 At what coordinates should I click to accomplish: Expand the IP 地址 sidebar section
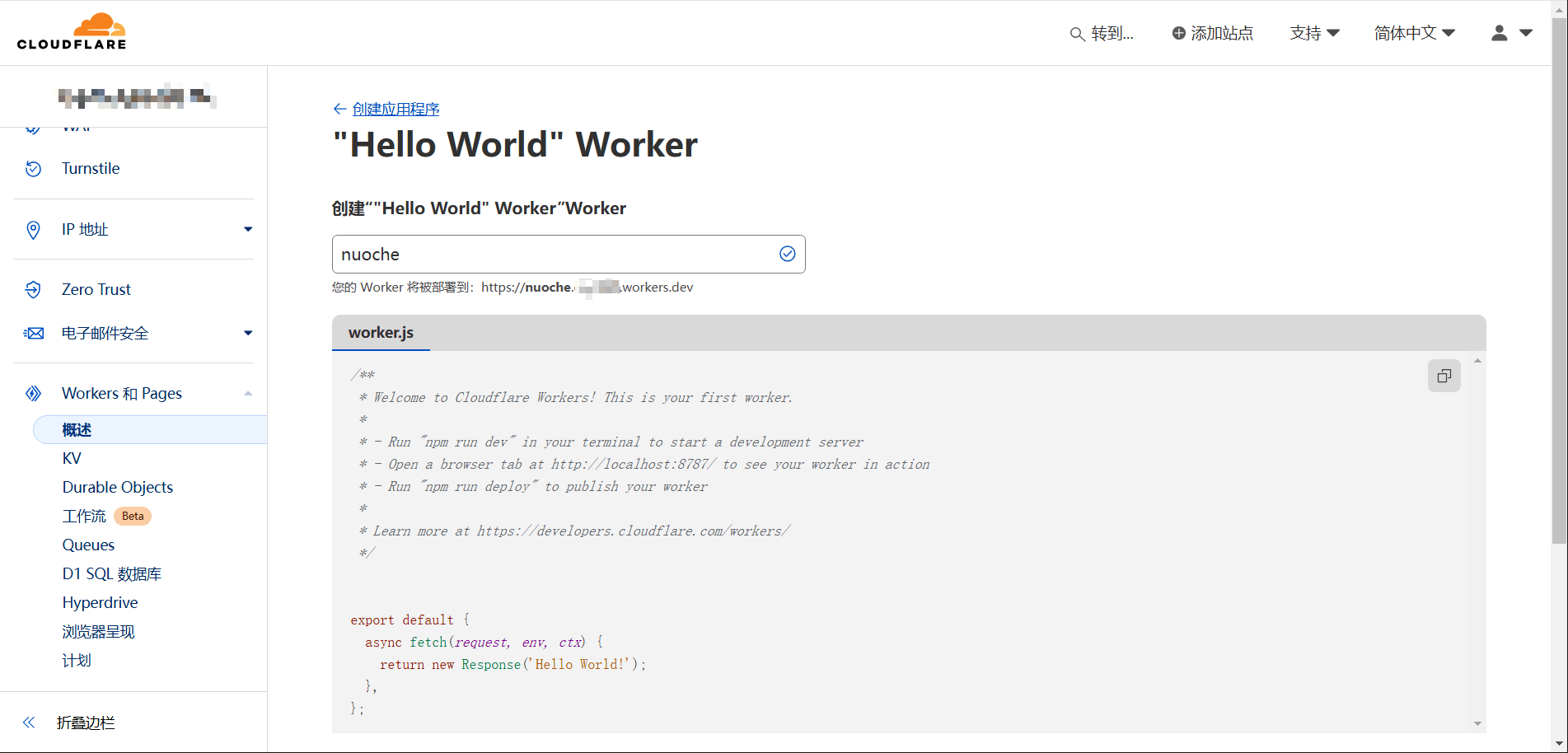pos(248,229)
